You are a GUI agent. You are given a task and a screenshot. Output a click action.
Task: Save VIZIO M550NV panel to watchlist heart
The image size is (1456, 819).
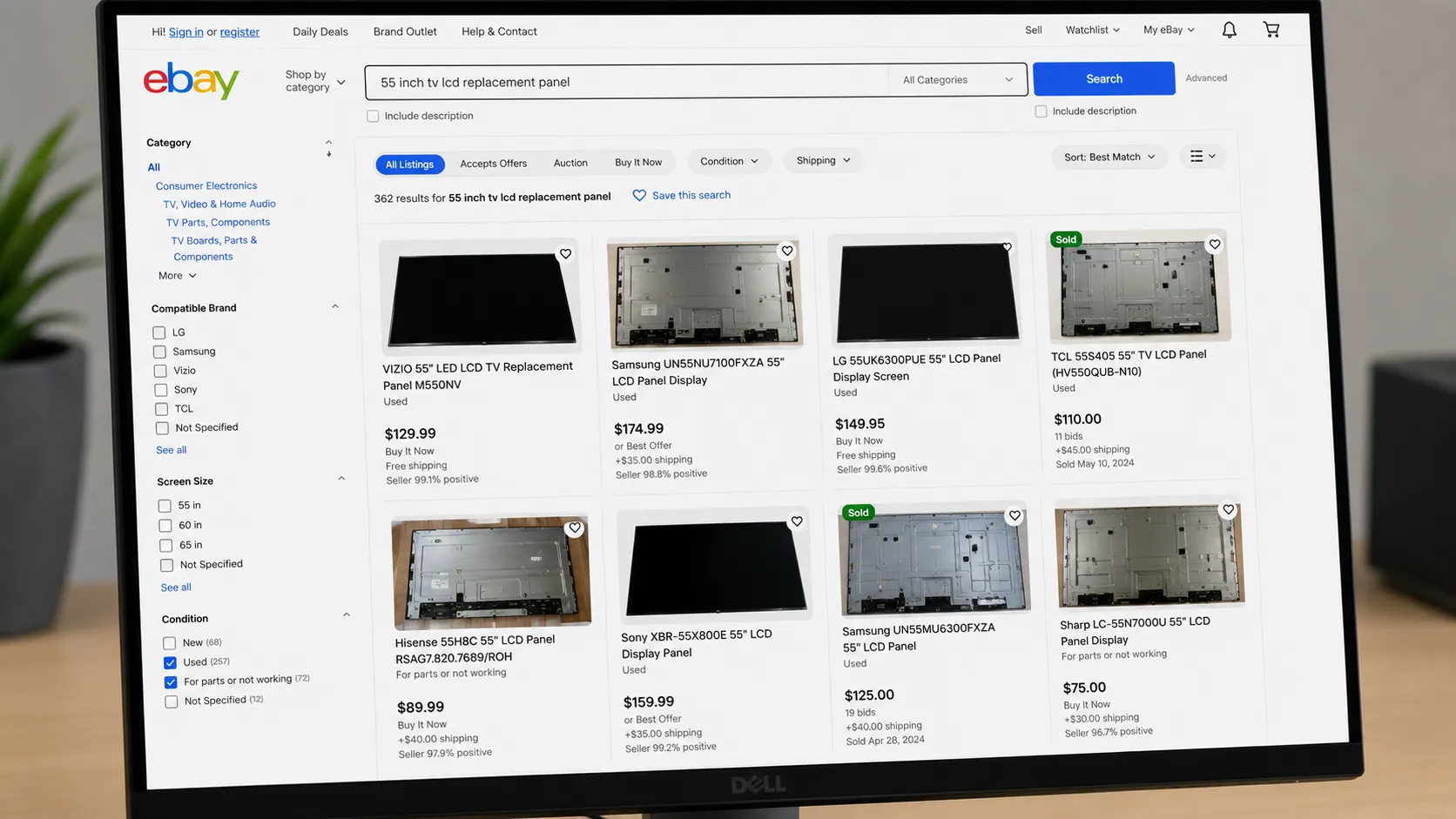click(x=565, y=254)
